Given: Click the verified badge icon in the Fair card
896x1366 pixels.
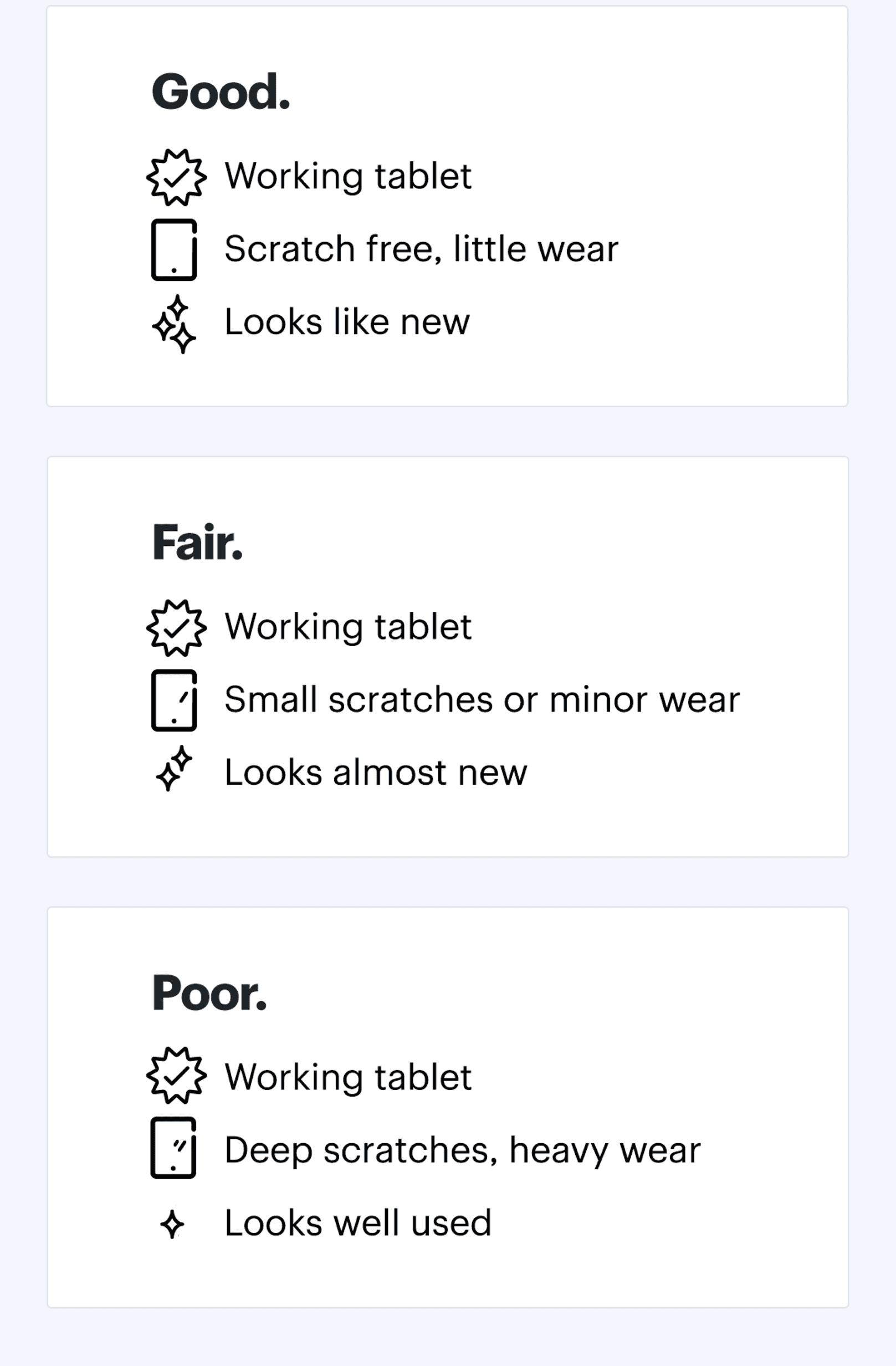Looking at the screenshot, I should [x=176, y=628].
